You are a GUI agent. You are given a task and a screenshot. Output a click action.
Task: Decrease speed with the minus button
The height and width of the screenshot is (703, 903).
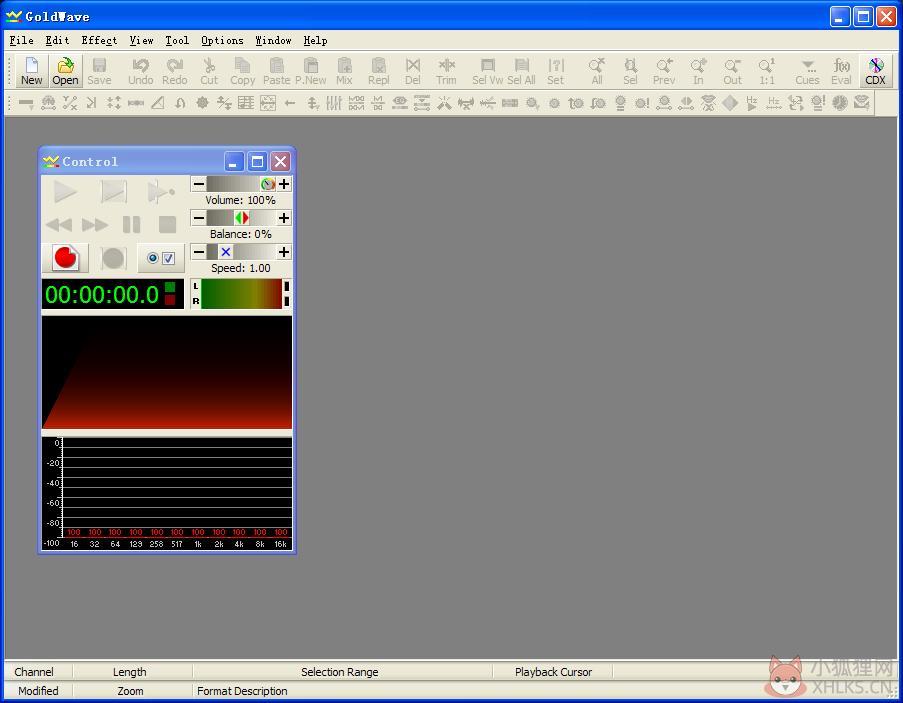[x=199, y=252]
